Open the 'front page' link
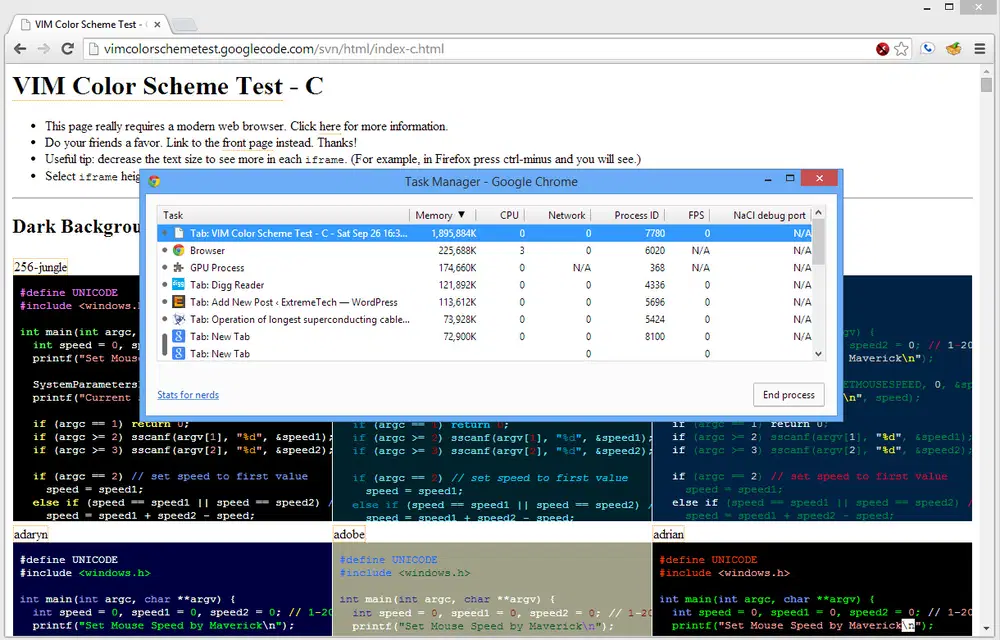 point(247,143)
